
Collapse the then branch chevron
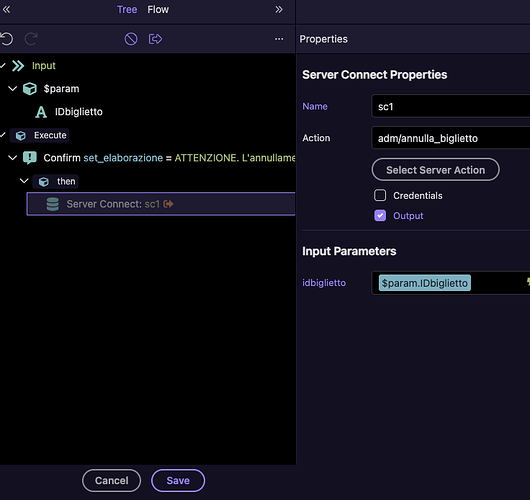click(24, 181)
